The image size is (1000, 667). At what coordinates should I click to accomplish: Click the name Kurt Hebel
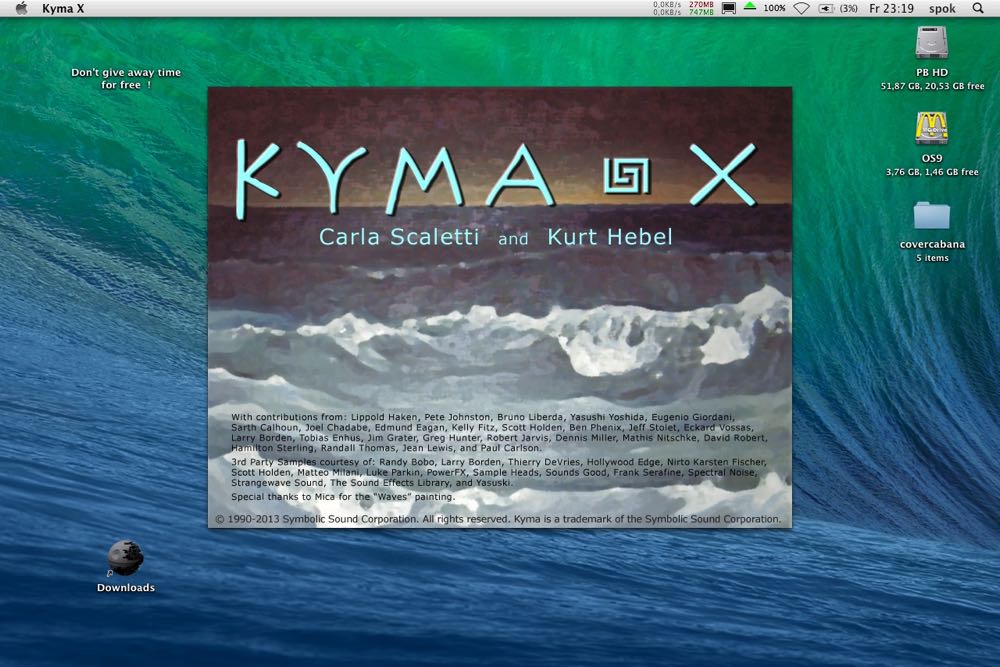[610, 237]
